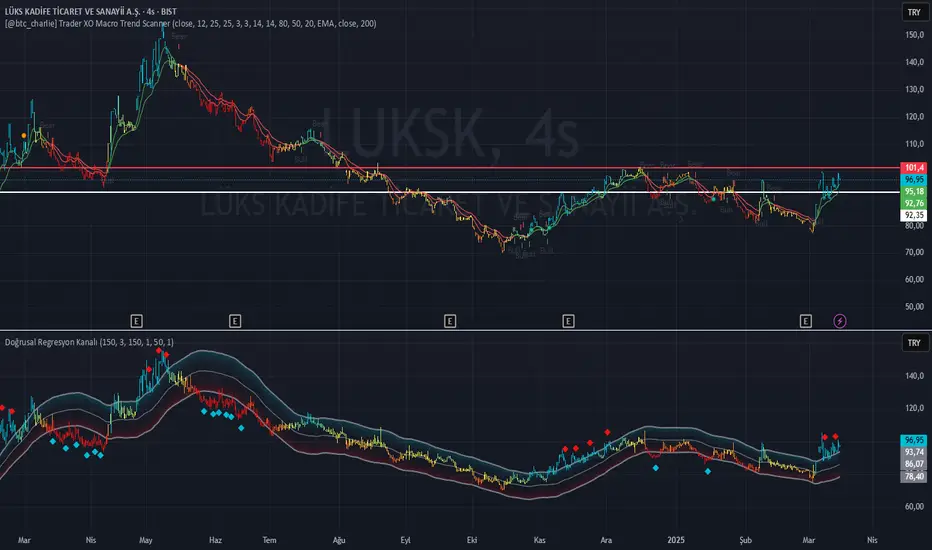Open the earnings marker E between Kas and Ara
The height and width of the screenshot is (550, 932).
click(568, 321)
